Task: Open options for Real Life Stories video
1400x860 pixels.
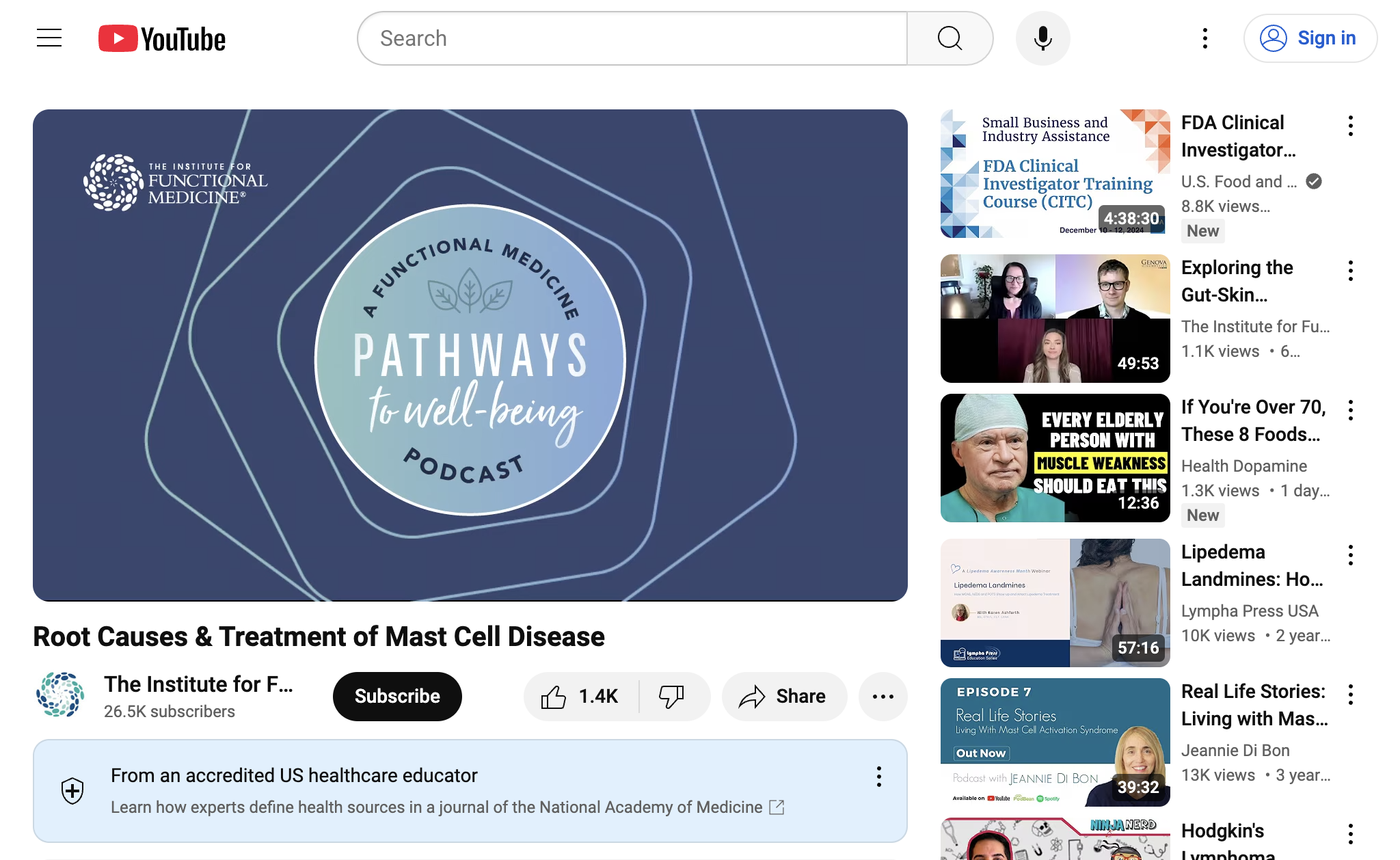Action: pos(1350,695)
